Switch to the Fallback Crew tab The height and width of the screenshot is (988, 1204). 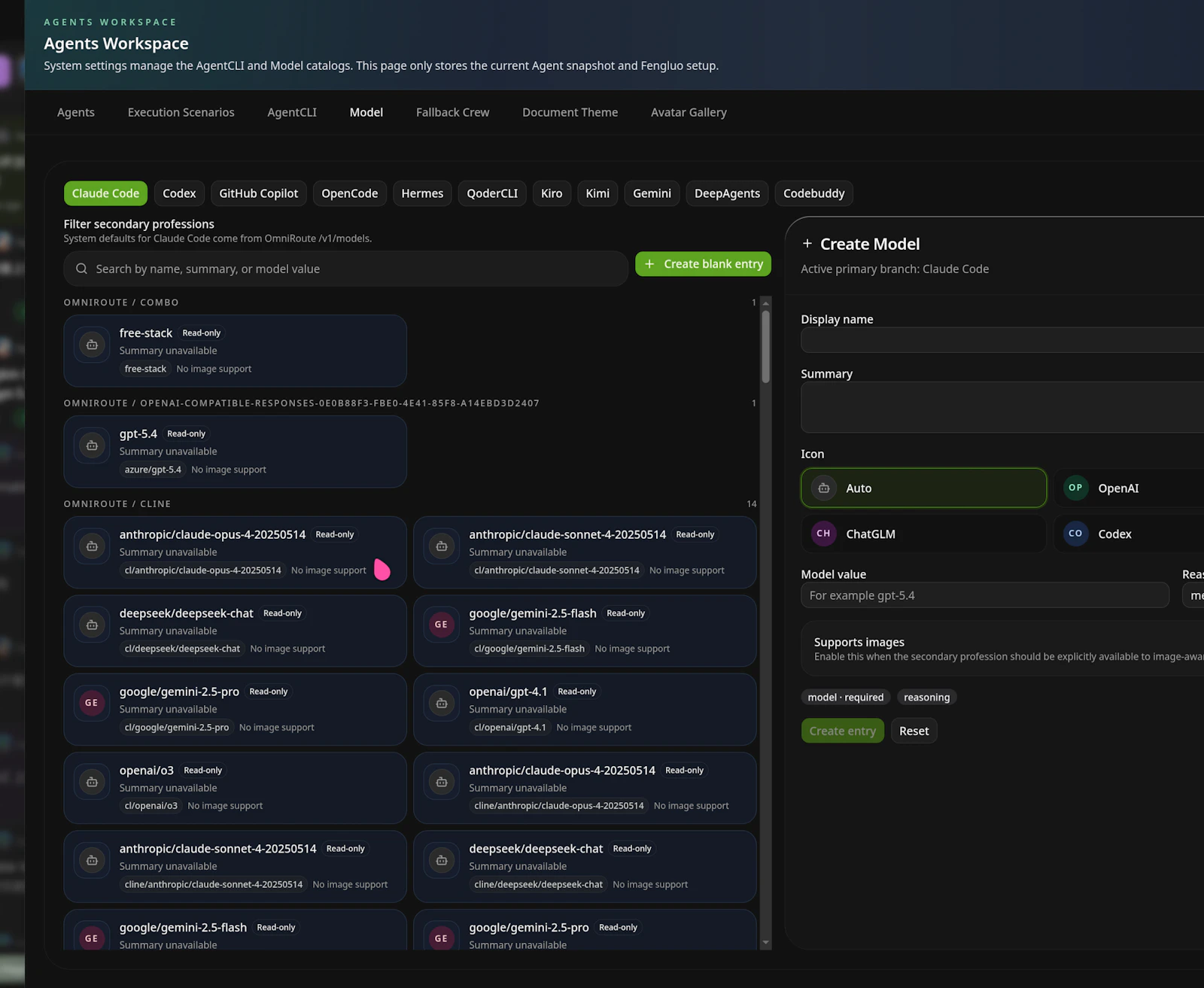[x=451, y=112]
